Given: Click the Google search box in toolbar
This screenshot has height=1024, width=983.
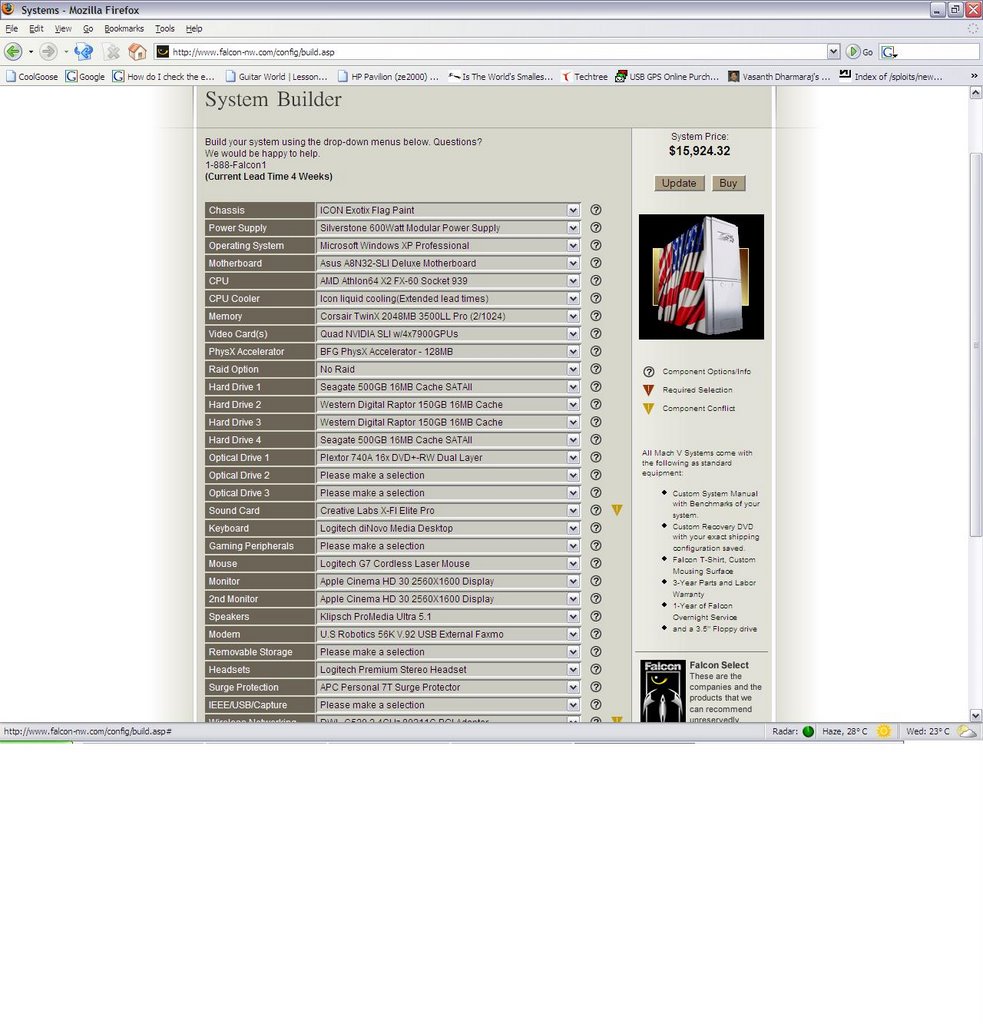Looking at the screenshot, I should [x=937, y=52].
